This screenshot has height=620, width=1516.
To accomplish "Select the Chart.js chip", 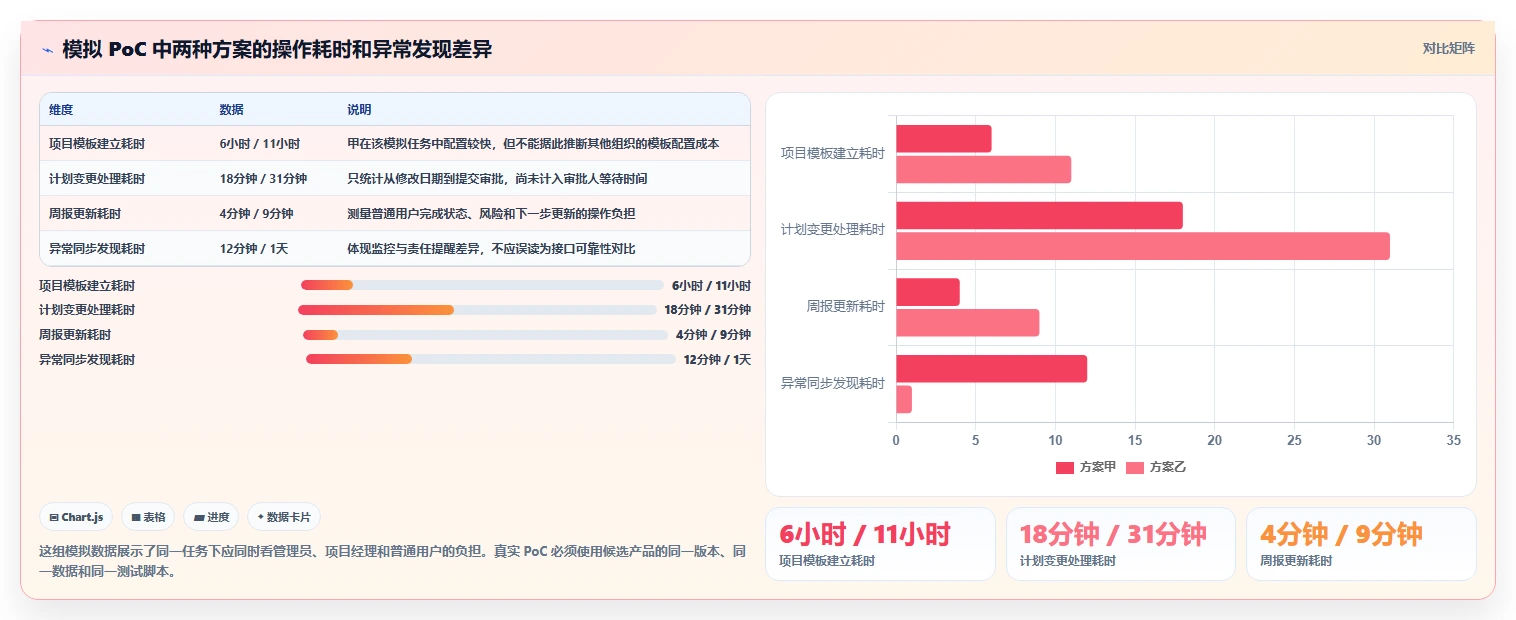I will tap(76, 517).
